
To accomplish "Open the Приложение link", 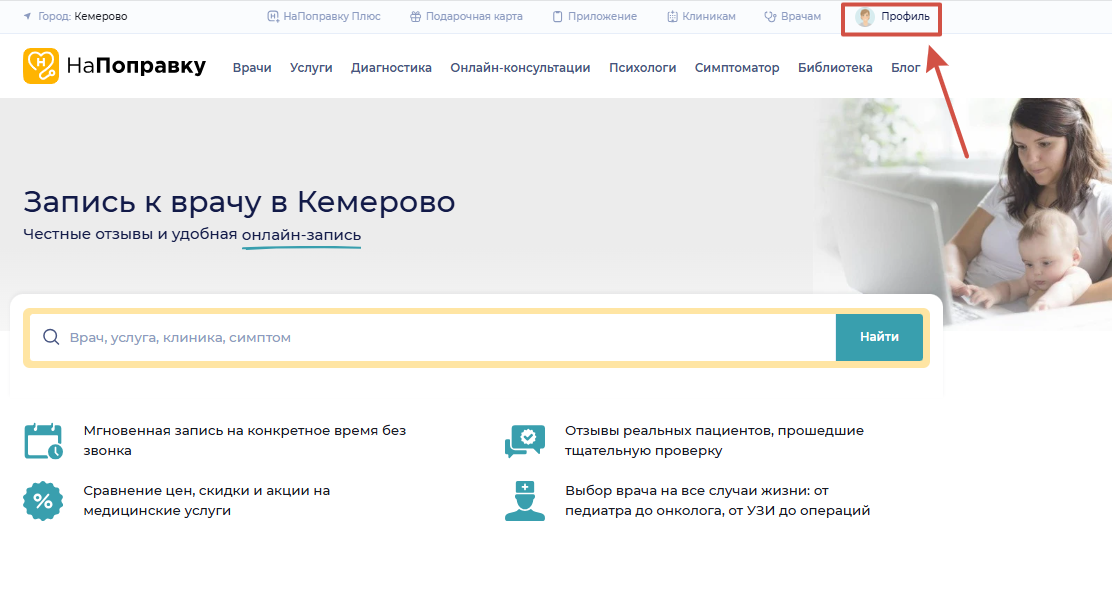I will pos(602,16).
